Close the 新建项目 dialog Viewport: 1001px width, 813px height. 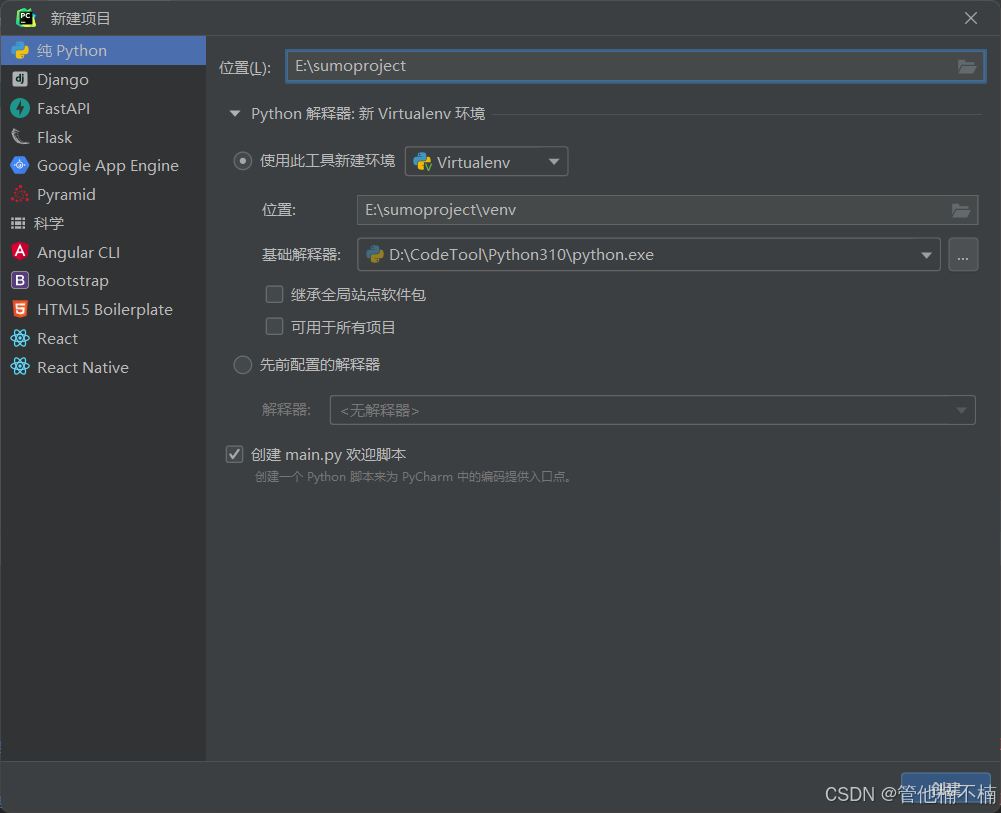coord(970,18)
